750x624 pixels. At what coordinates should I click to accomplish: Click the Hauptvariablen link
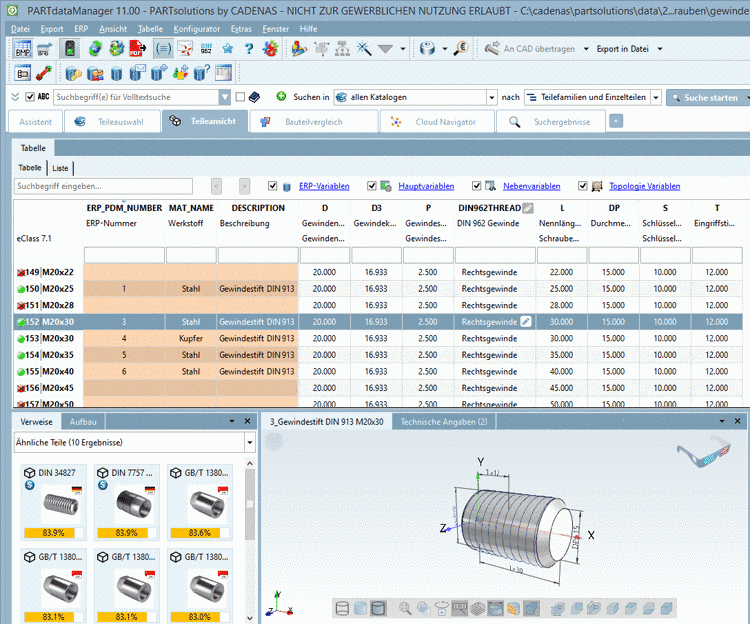tap(426, 186)
